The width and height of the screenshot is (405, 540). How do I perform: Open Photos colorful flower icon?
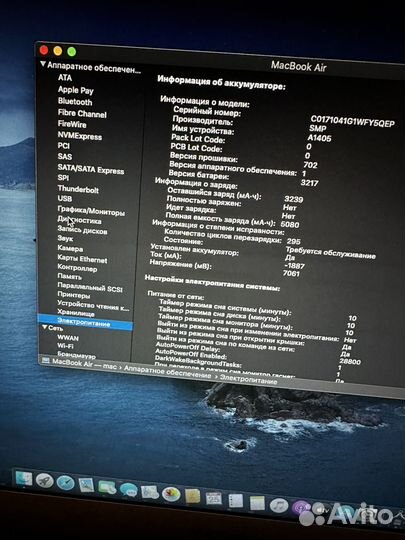pyautogui.click(x=171, y=494)
